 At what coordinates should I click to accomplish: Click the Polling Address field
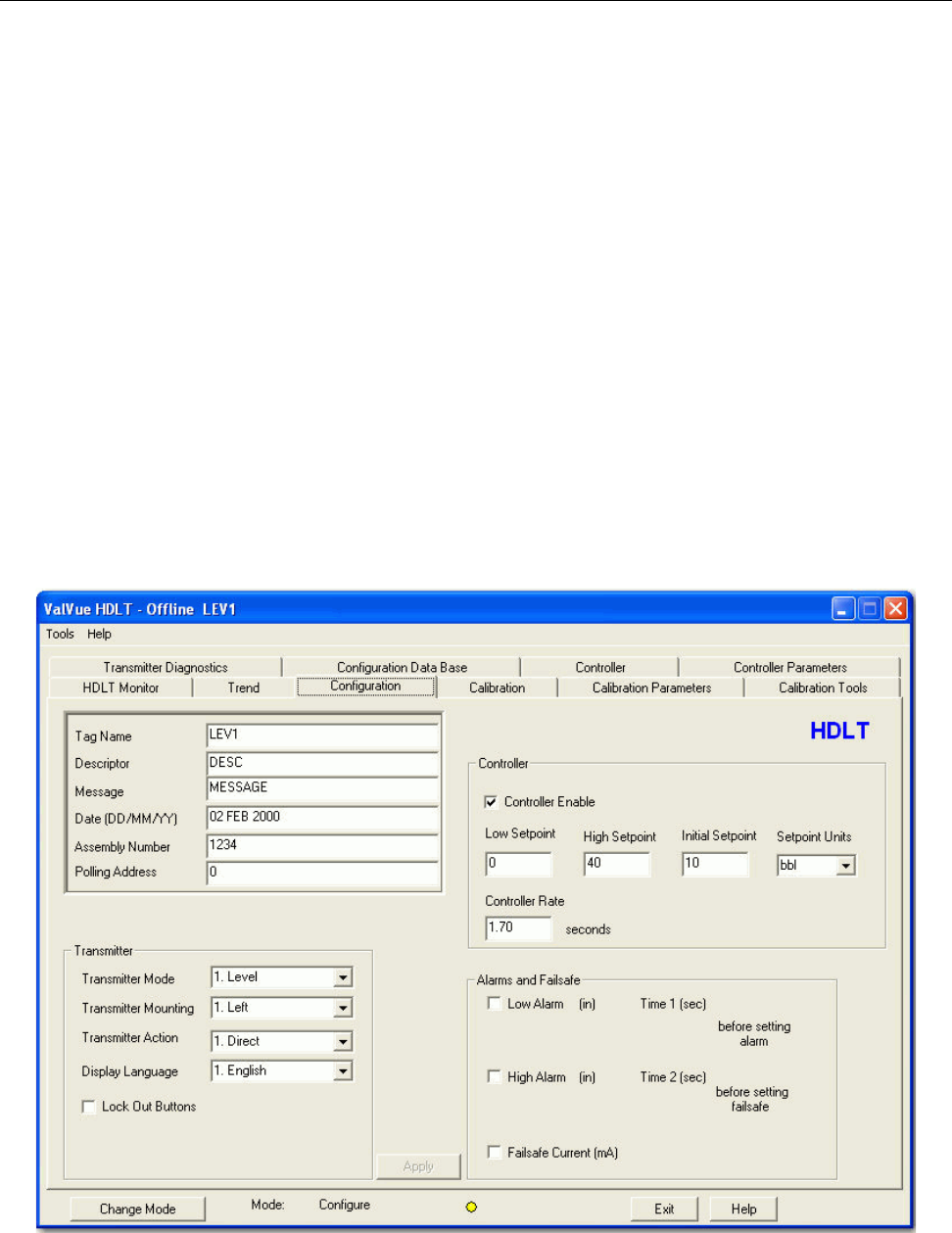pyautogui.click(x=322, y=873)
